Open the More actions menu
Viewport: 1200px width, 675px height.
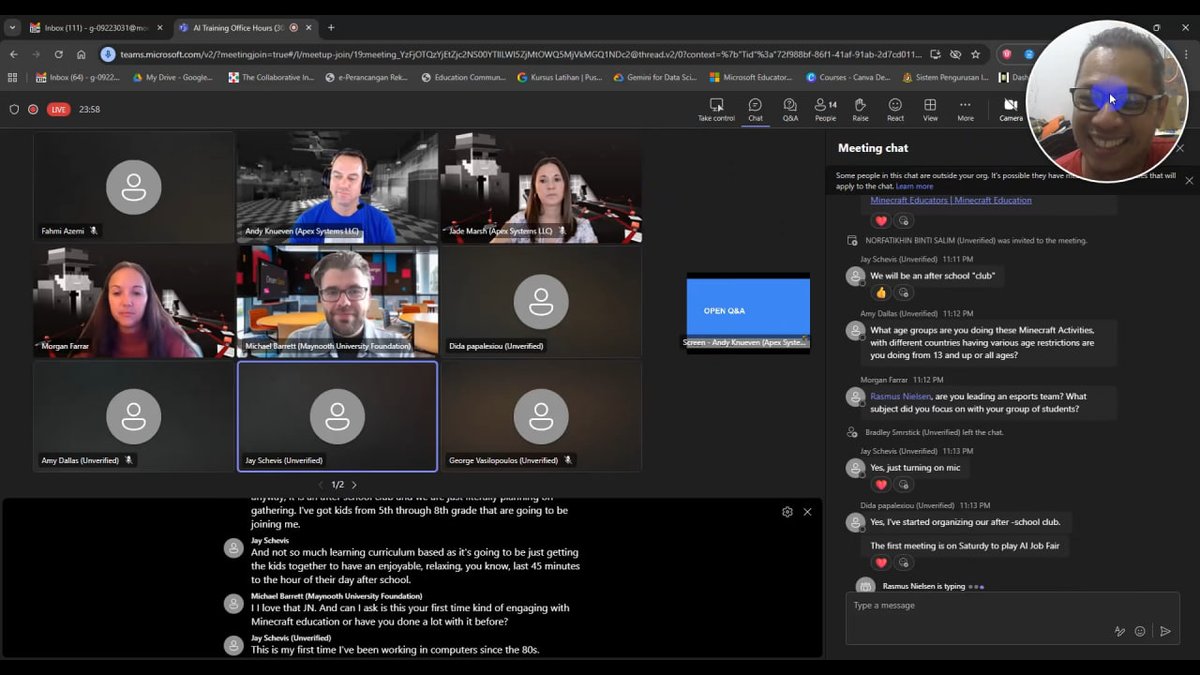tap(965, 110)
